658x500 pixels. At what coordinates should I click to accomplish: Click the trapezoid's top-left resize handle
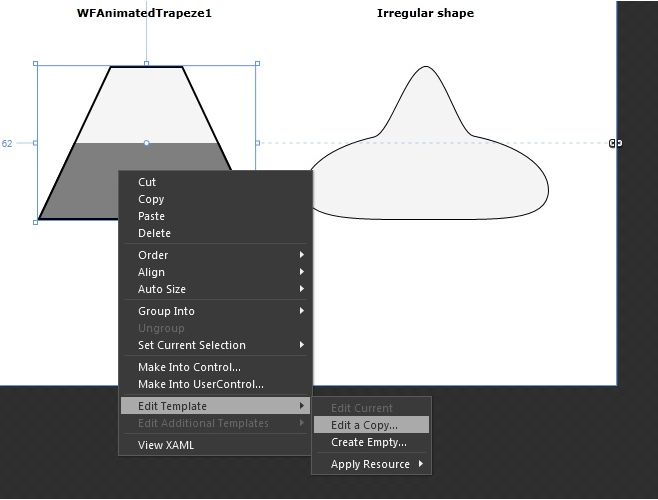[x=37, y=64]
